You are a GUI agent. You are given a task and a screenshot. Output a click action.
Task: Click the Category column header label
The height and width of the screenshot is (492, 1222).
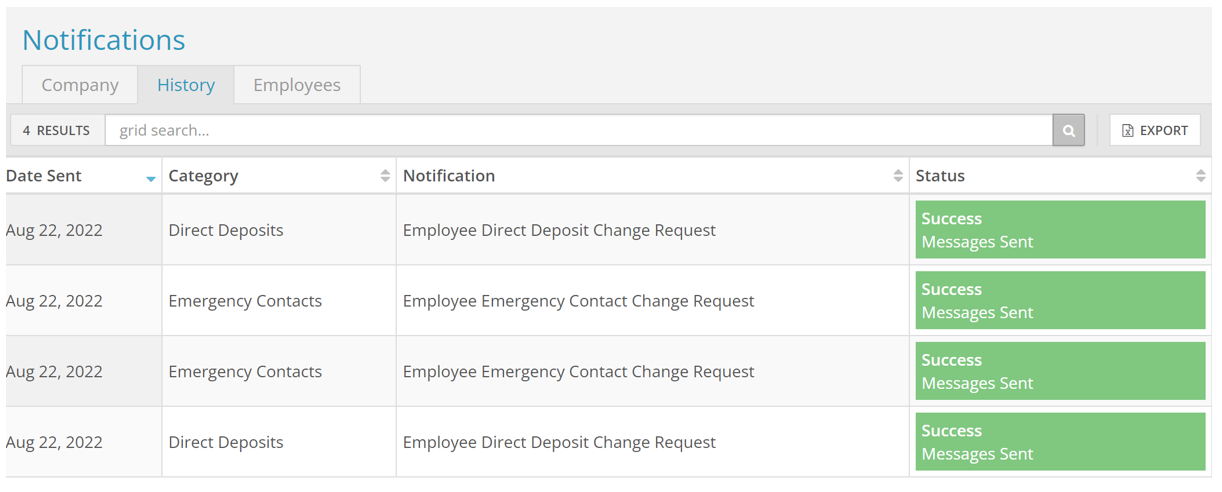point(203,176)
